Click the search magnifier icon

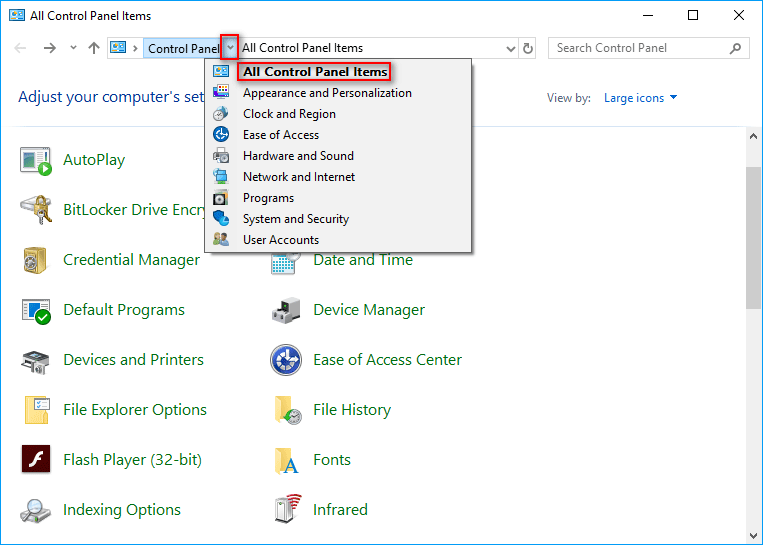click(x=735, y=48)
